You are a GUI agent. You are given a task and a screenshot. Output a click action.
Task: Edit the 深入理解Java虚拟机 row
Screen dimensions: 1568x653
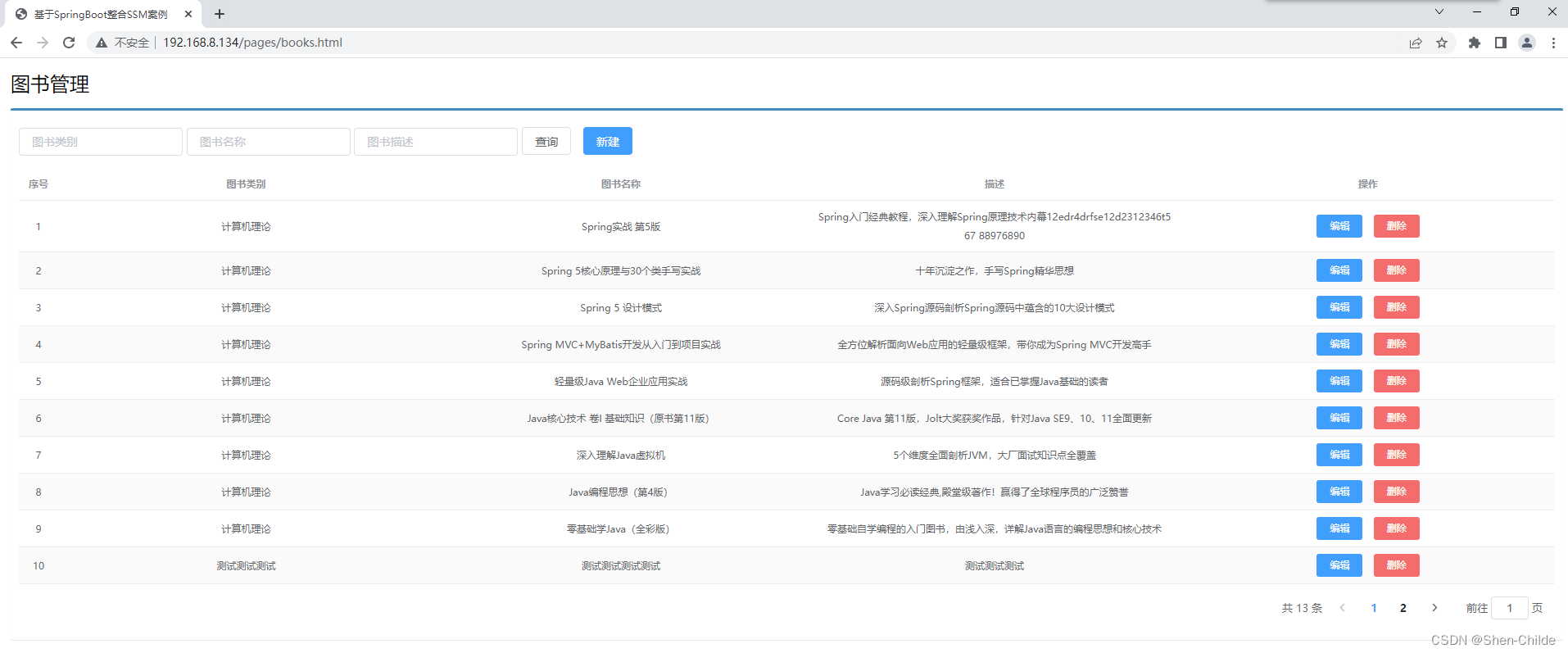tap(1339, 455)
